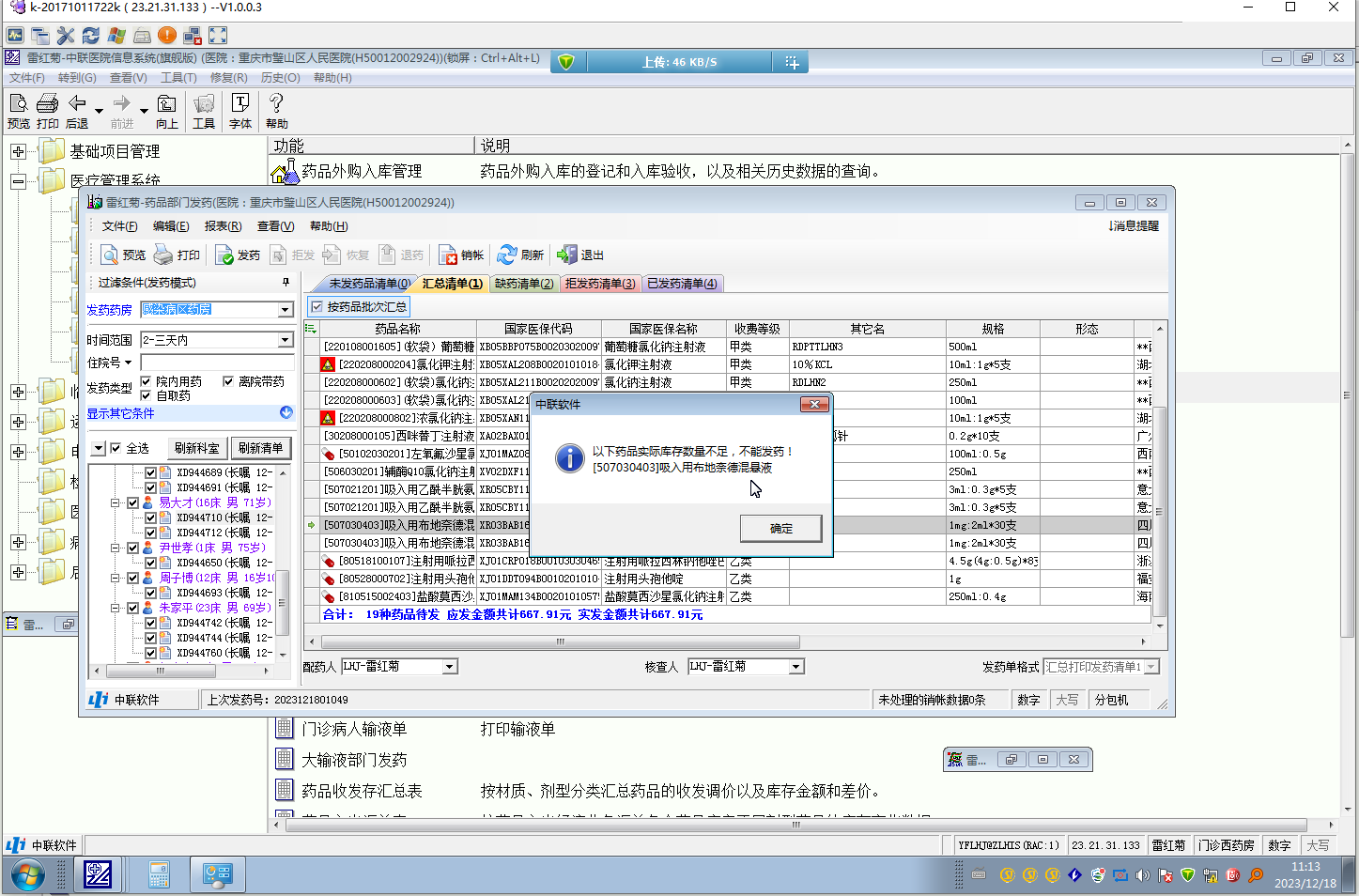The width and height of the screenshot is (1359, 896).
Task: Click the 刷新 refresh icon
Action: pyautogui.click(x=508, y=255)
